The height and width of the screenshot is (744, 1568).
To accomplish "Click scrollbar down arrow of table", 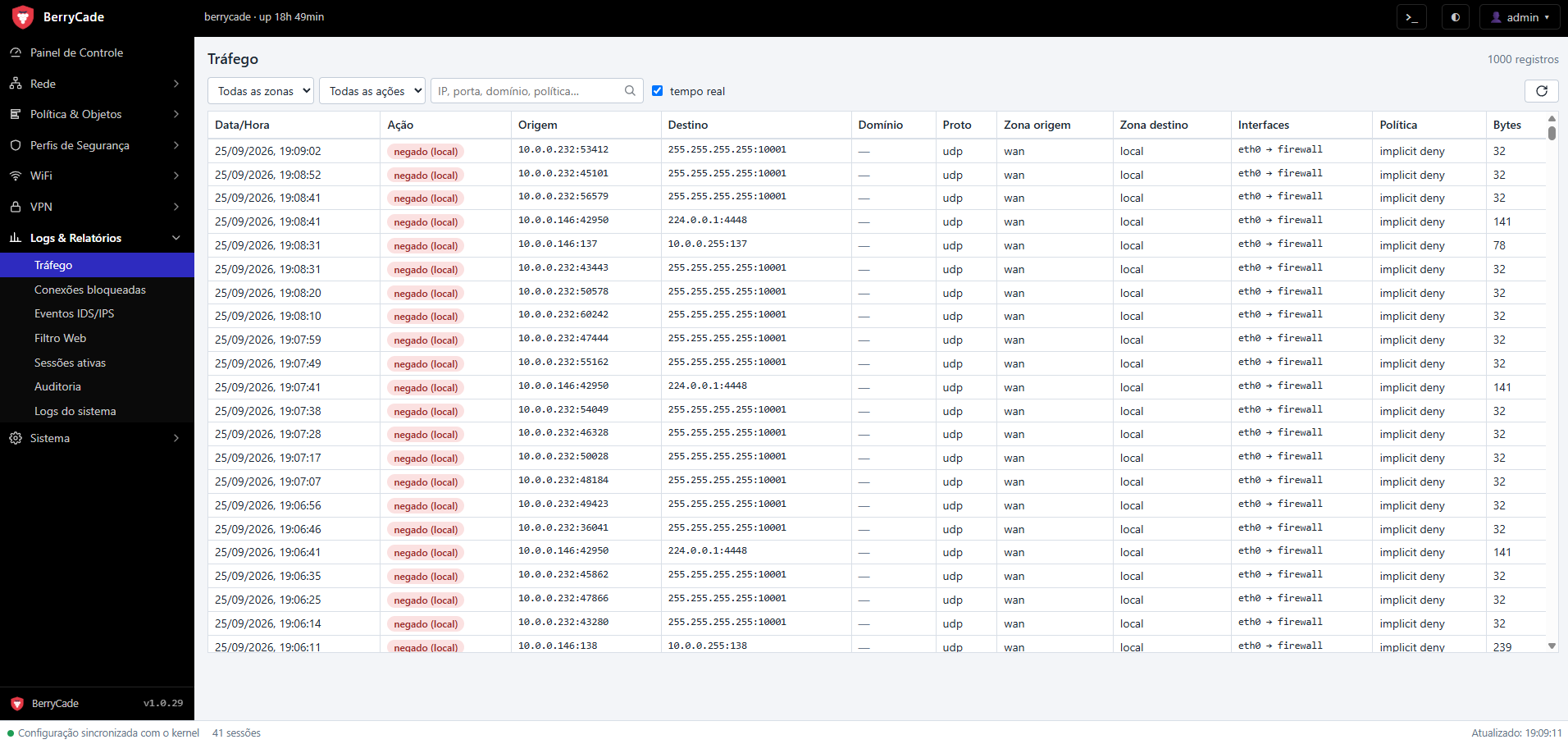I will pyautogui.click(x=1552, y=646).
